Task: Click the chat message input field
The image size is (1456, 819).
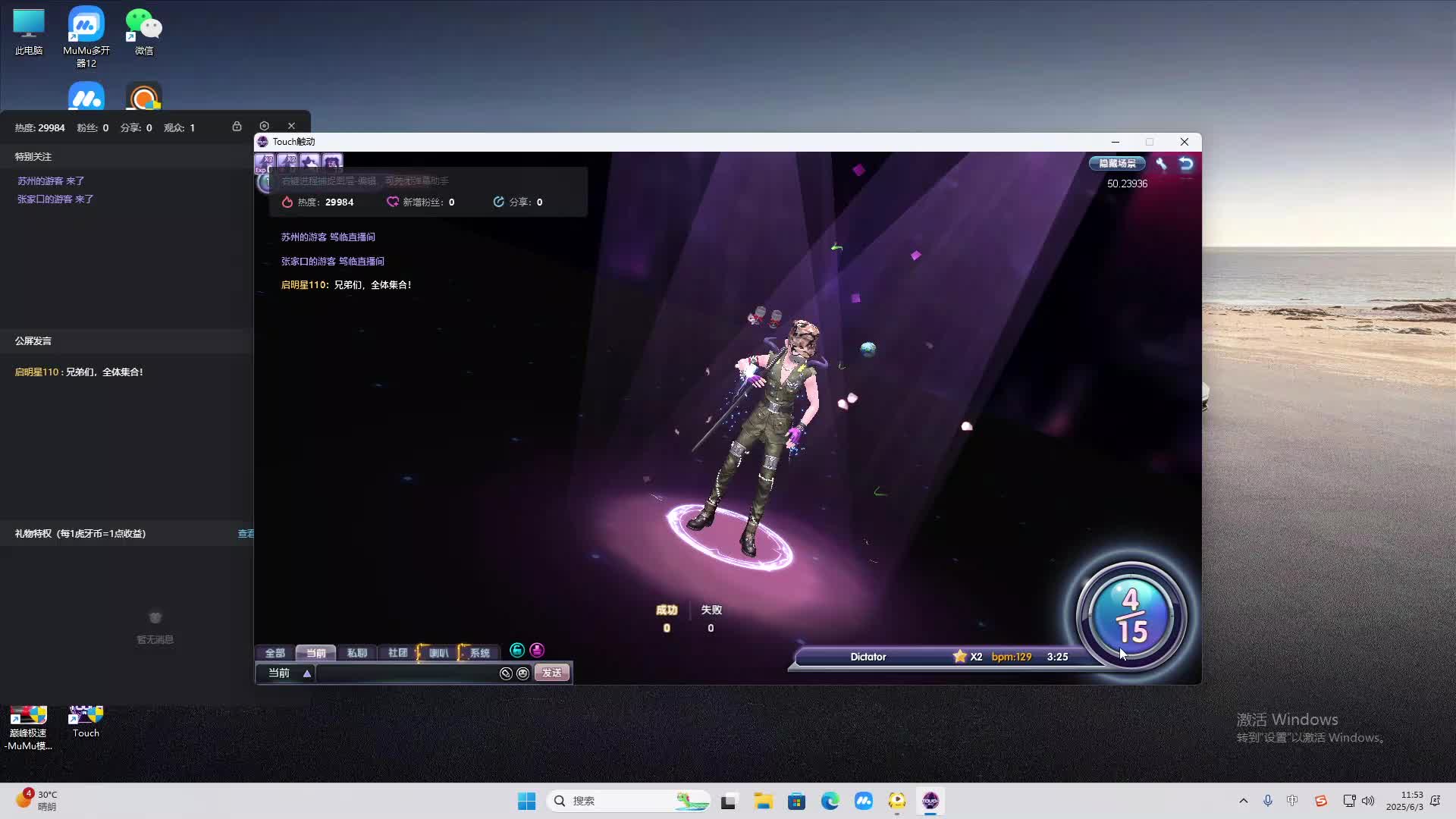Action: (x=406, y=673)
